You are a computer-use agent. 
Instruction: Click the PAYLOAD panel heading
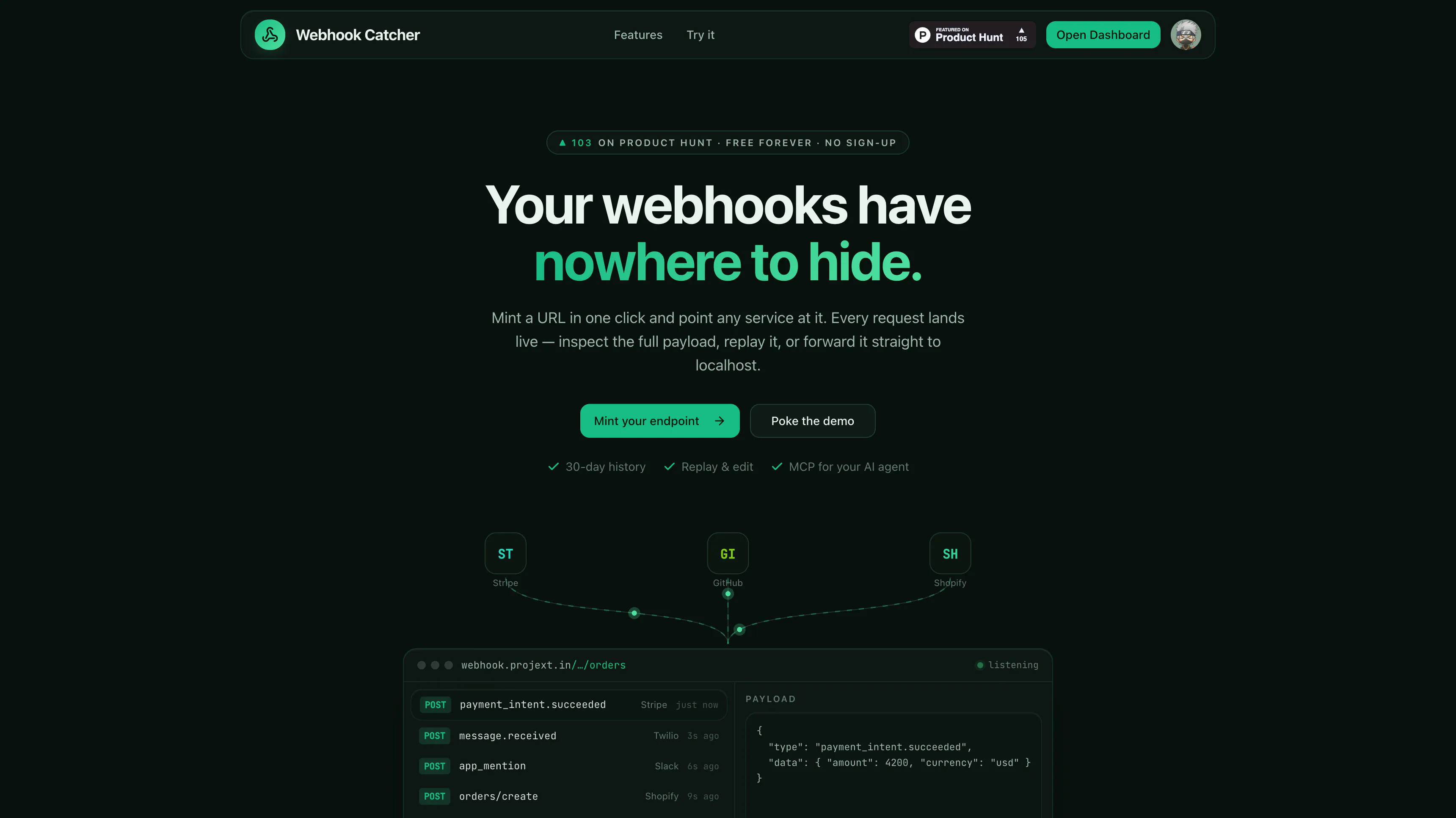click(x=770, y=699)
